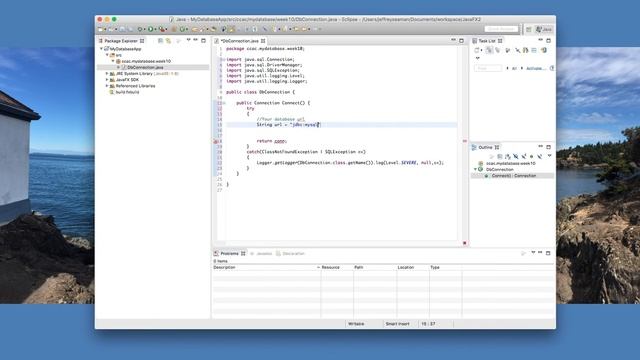Expand the JRE System Library node
640x360 pixels.
[x=107, y=73]
